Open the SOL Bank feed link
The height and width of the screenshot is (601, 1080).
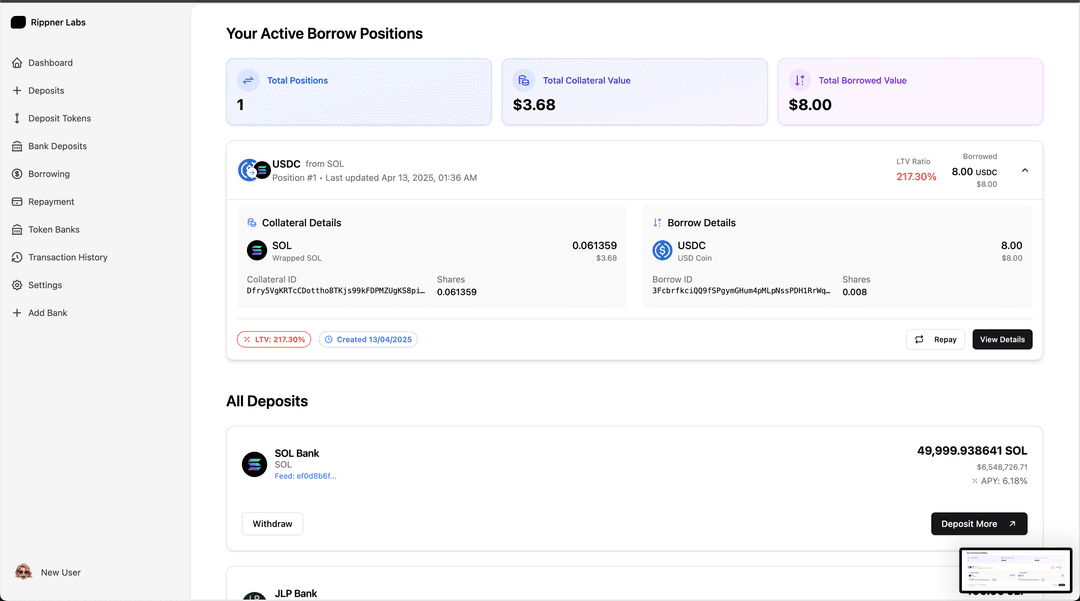(x=305, y=476)
